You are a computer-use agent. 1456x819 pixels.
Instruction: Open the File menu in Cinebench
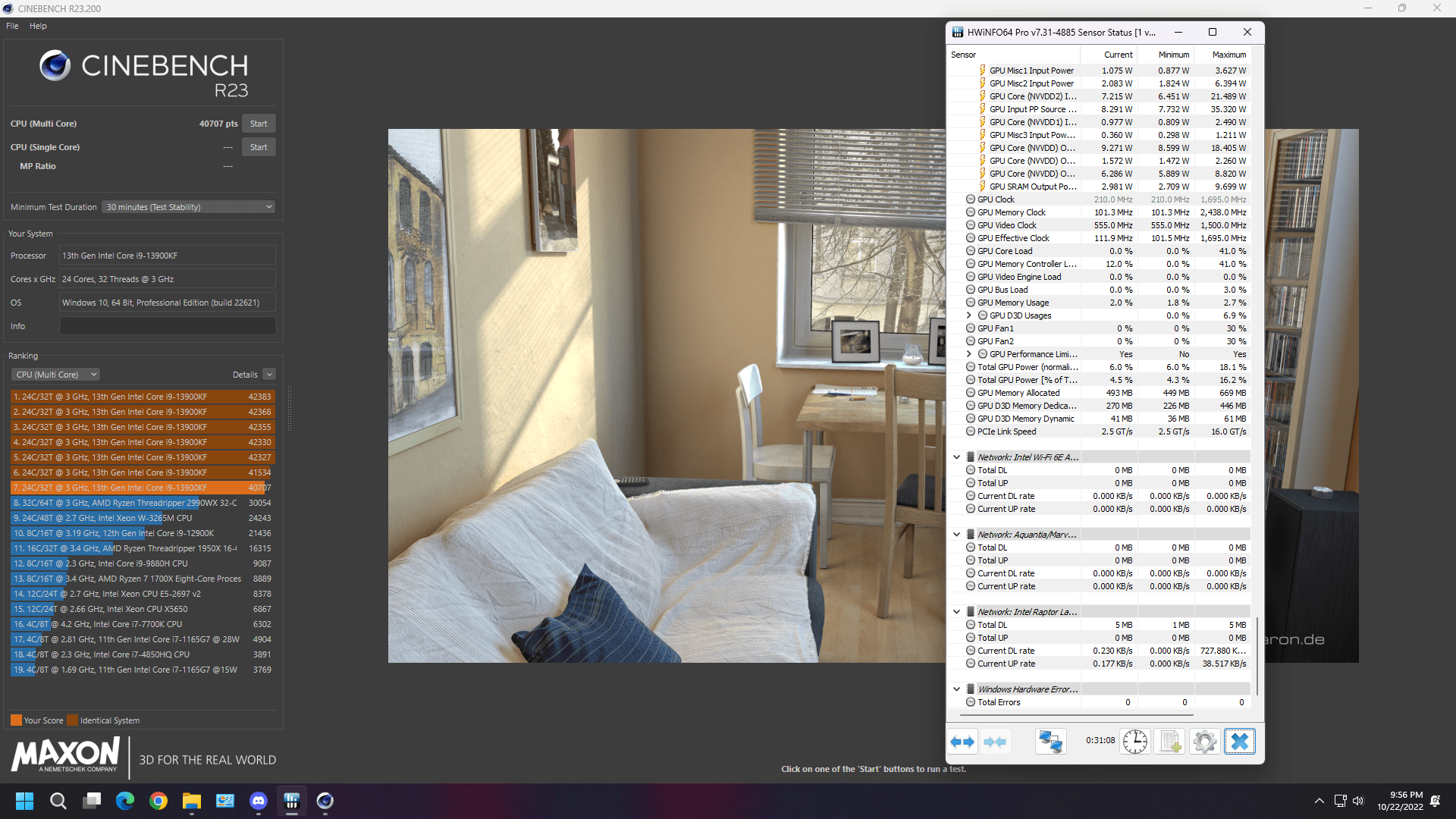pyautogui.click(x=12, y=26)
